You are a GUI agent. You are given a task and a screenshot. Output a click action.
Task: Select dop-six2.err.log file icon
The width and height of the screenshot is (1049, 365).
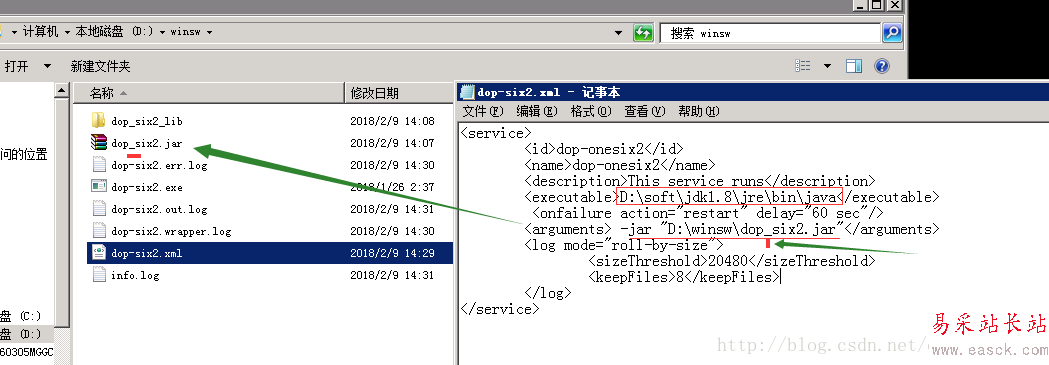click(98, 164)
